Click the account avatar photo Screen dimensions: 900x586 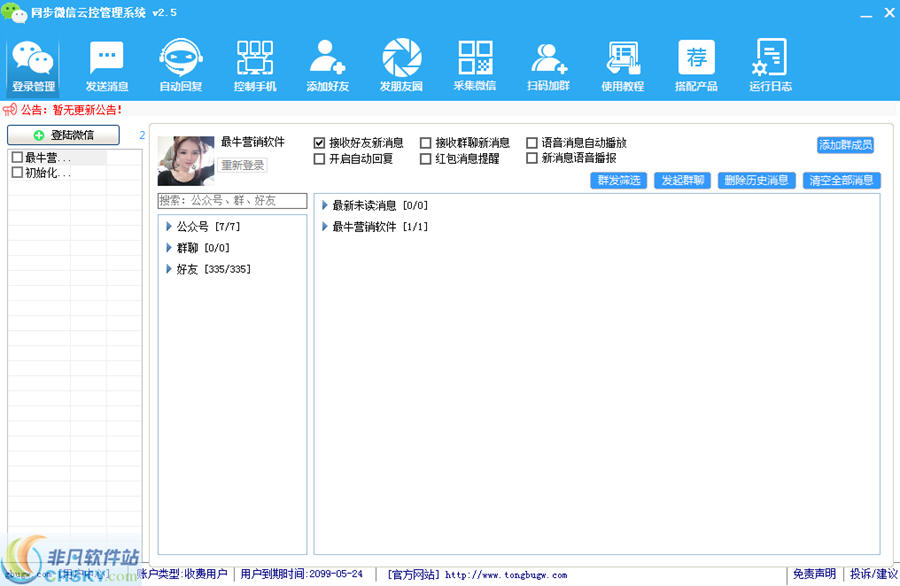(x=186, y=161)
